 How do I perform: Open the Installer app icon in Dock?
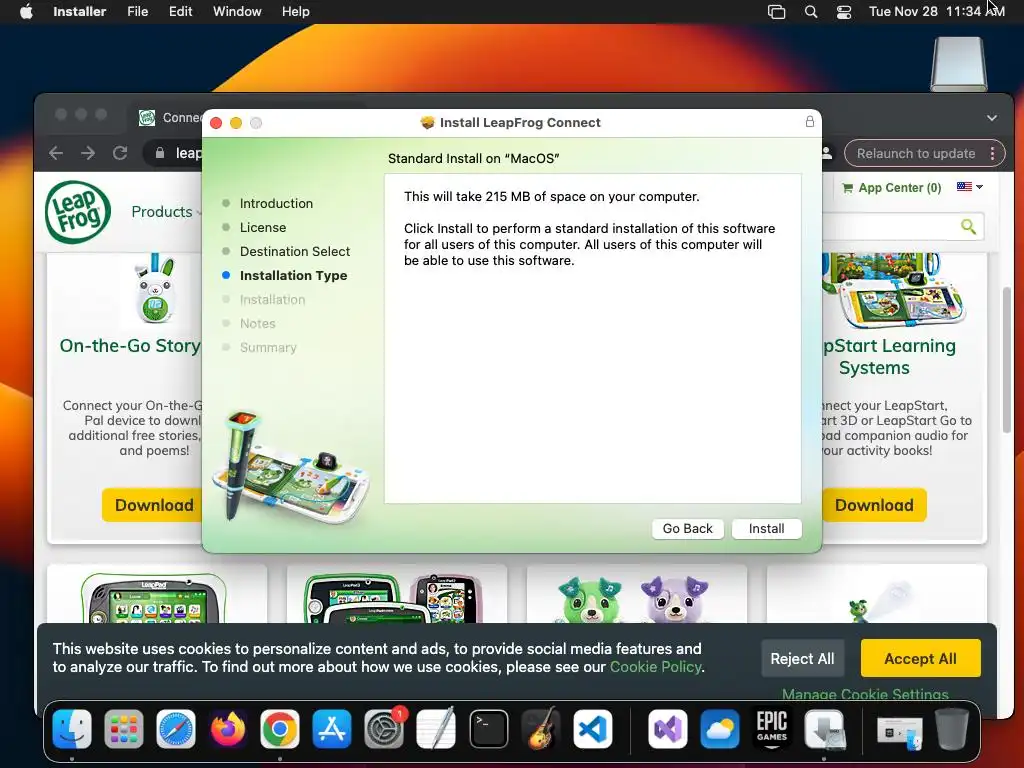[825, 729]
